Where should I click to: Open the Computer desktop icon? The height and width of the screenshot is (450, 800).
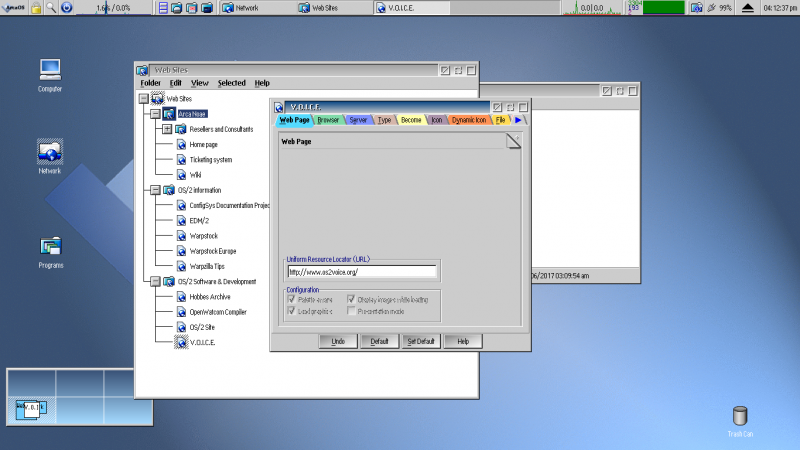coord(50,69)
